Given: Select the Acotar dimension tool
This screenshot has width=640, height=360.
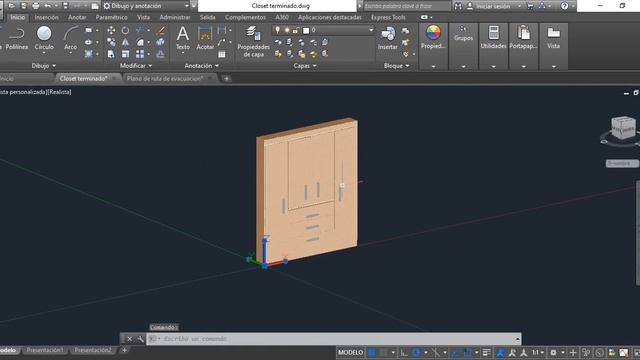Looking at the screenshot, I should coord(205,38).
